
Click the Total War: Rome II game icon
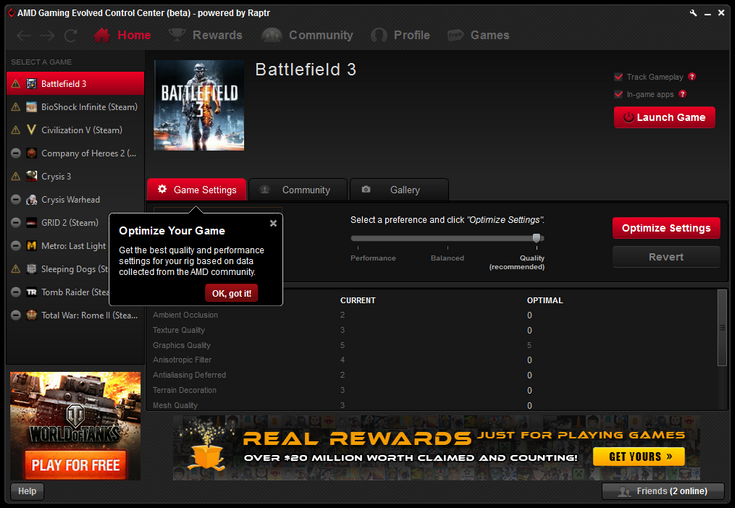coord(31,315)
